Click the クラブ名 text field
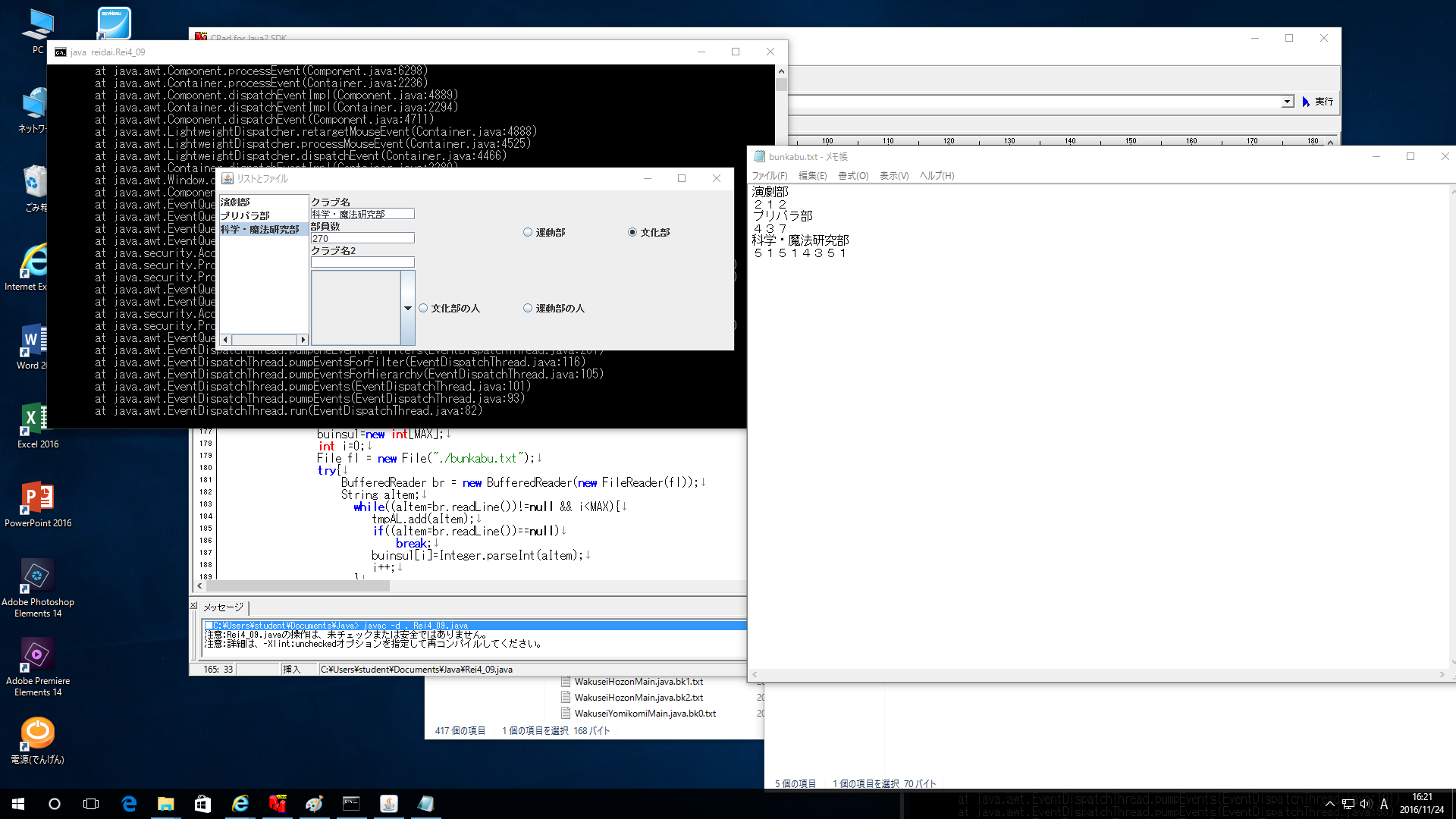1456x819 pixels. coord(362,215)
